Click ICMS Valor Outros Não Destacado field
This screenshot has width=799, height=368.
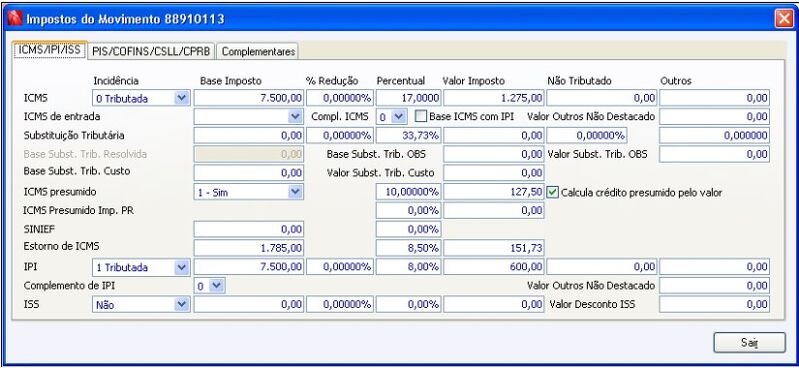(x=714, y=117)
